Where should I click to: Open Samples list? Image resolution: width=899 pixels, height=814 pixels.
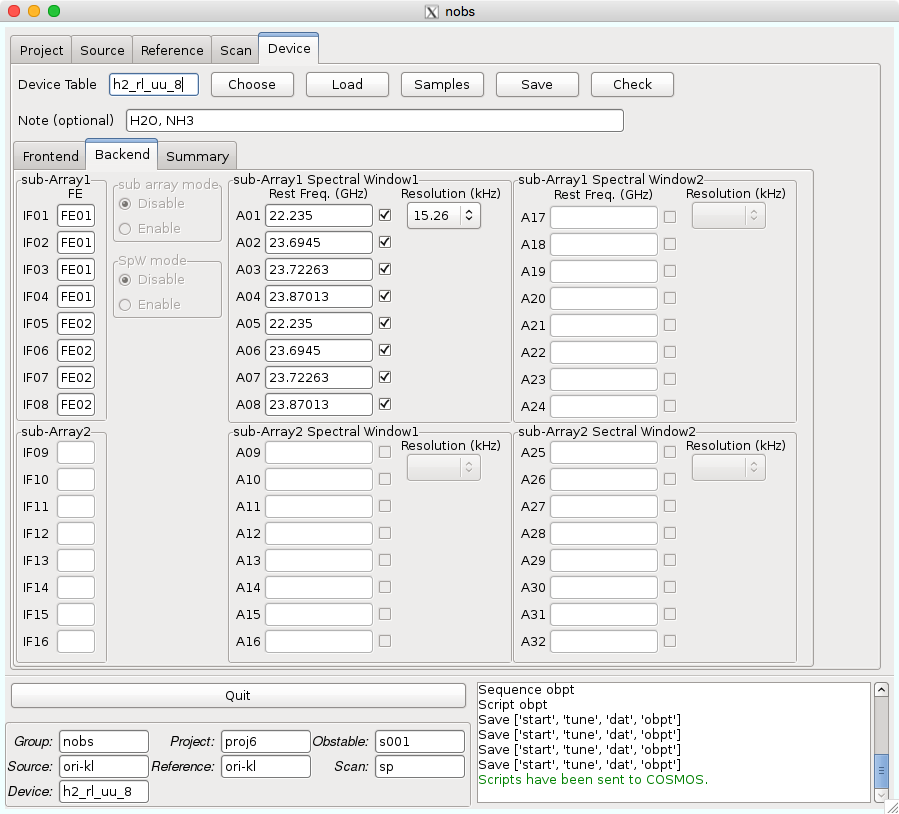(x=442, y=84)
